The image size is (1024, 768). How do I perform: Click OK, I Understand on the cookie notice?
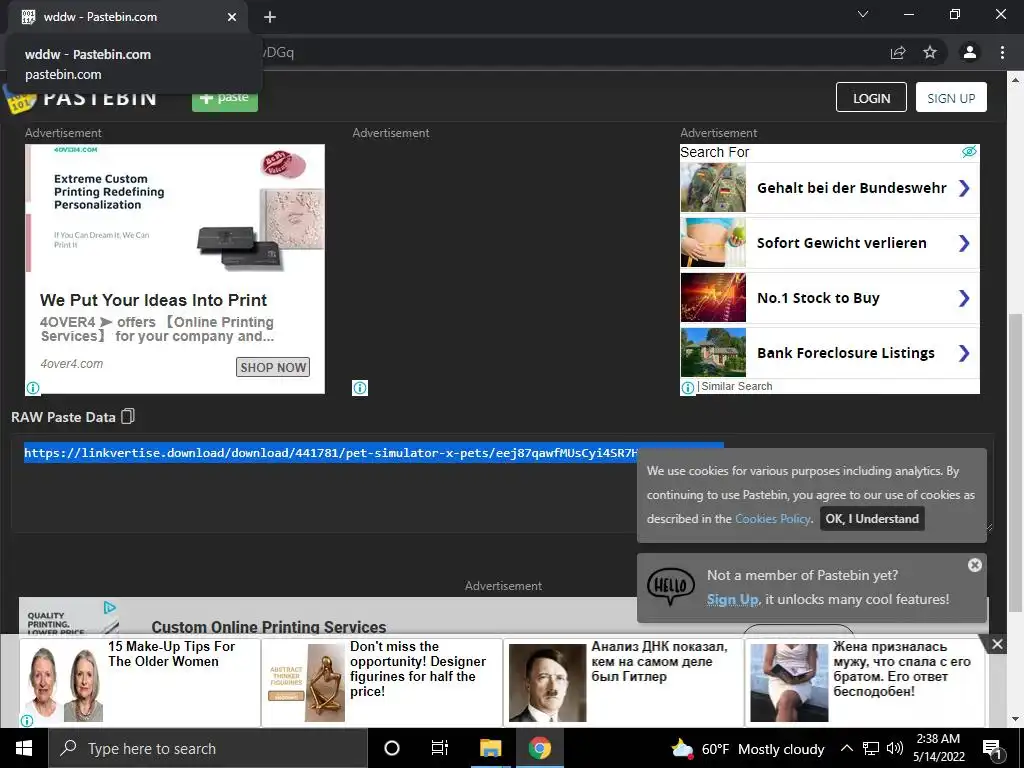[x=872, y=519]
